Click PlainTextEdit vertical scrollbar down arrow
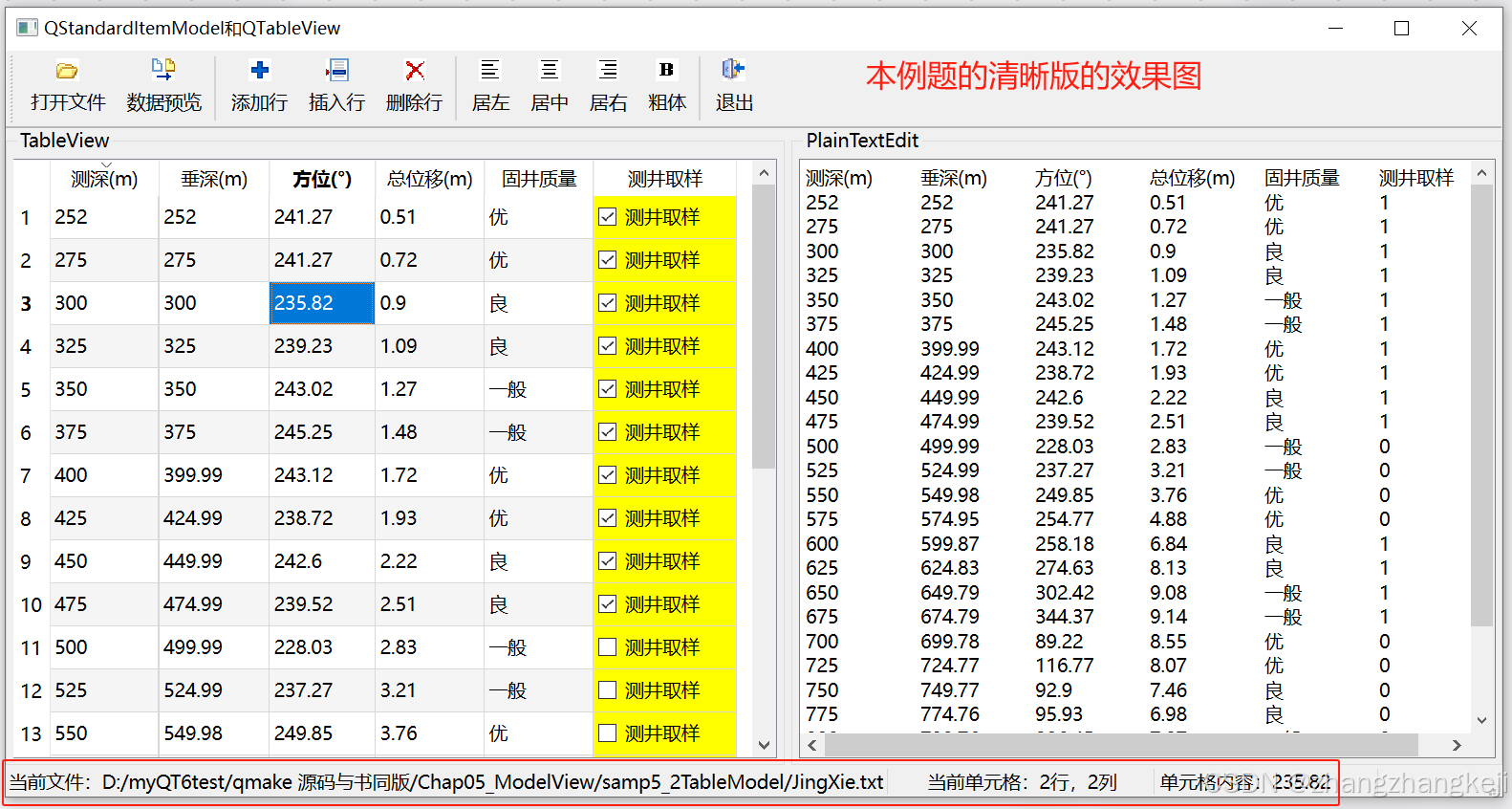The width and height of the screenshot is (1512, 809). tap(1481, 720)
